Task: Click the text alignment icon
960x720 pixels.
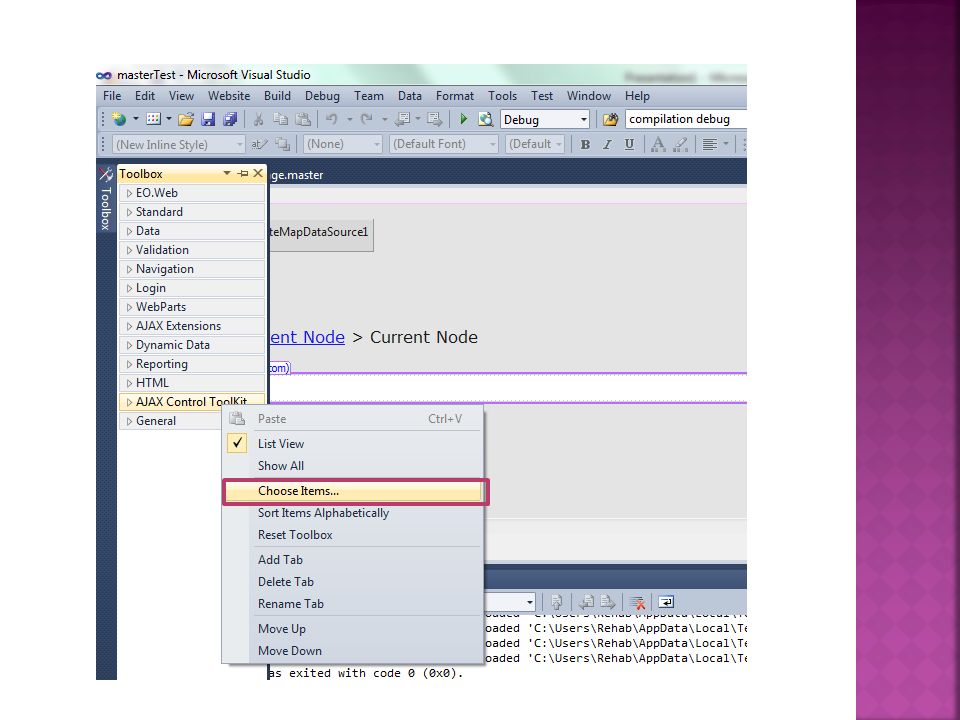Action: (710, 144)
